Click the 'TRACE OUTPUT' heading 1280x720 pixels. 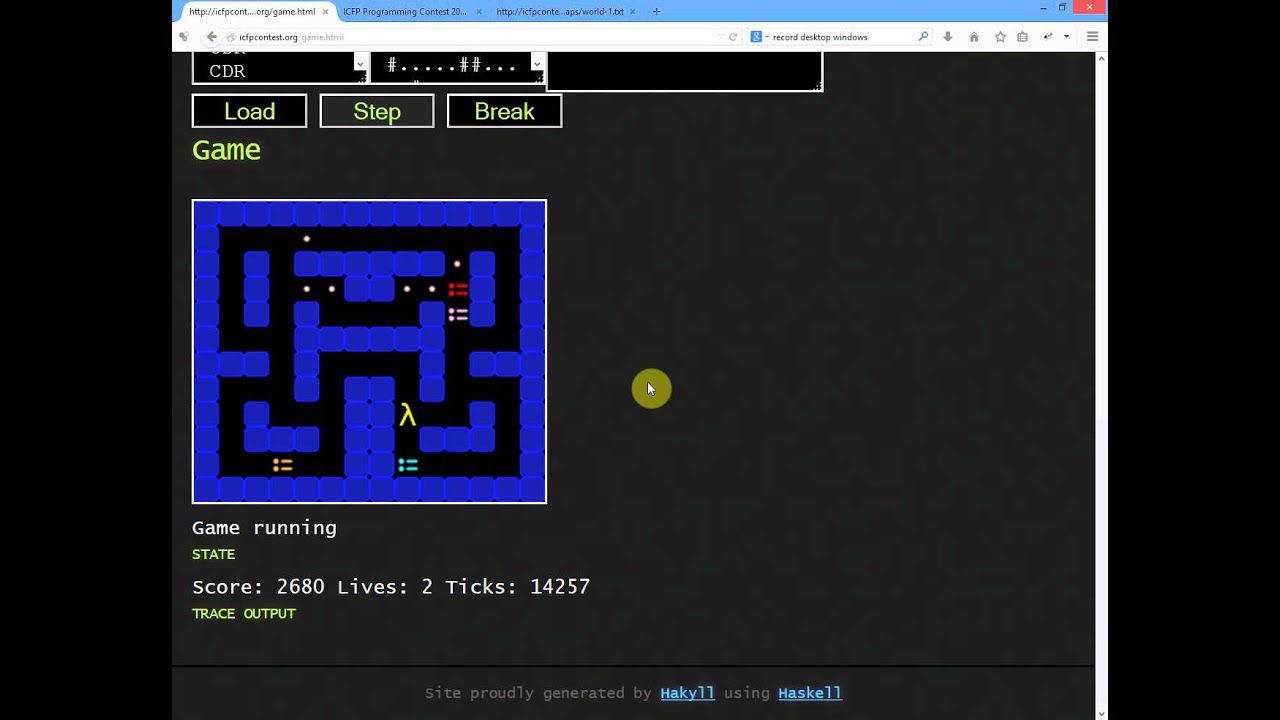pyautogui.click(x=244, y=614)
